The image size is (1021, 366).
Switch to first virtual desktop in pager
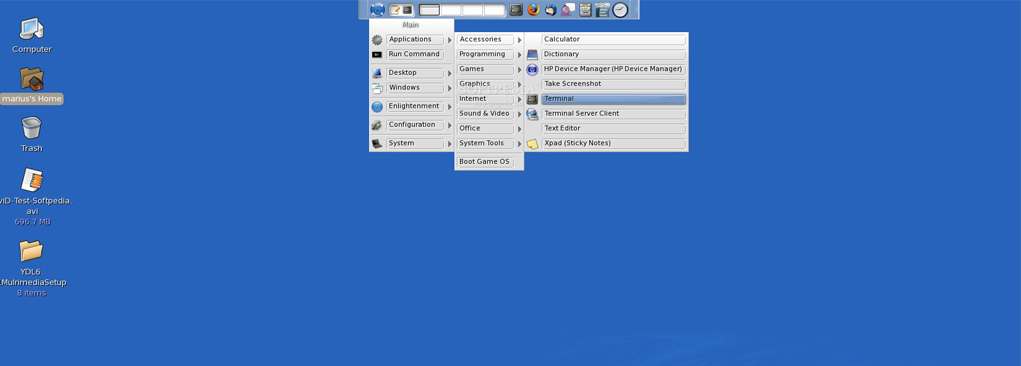[430, 10]
